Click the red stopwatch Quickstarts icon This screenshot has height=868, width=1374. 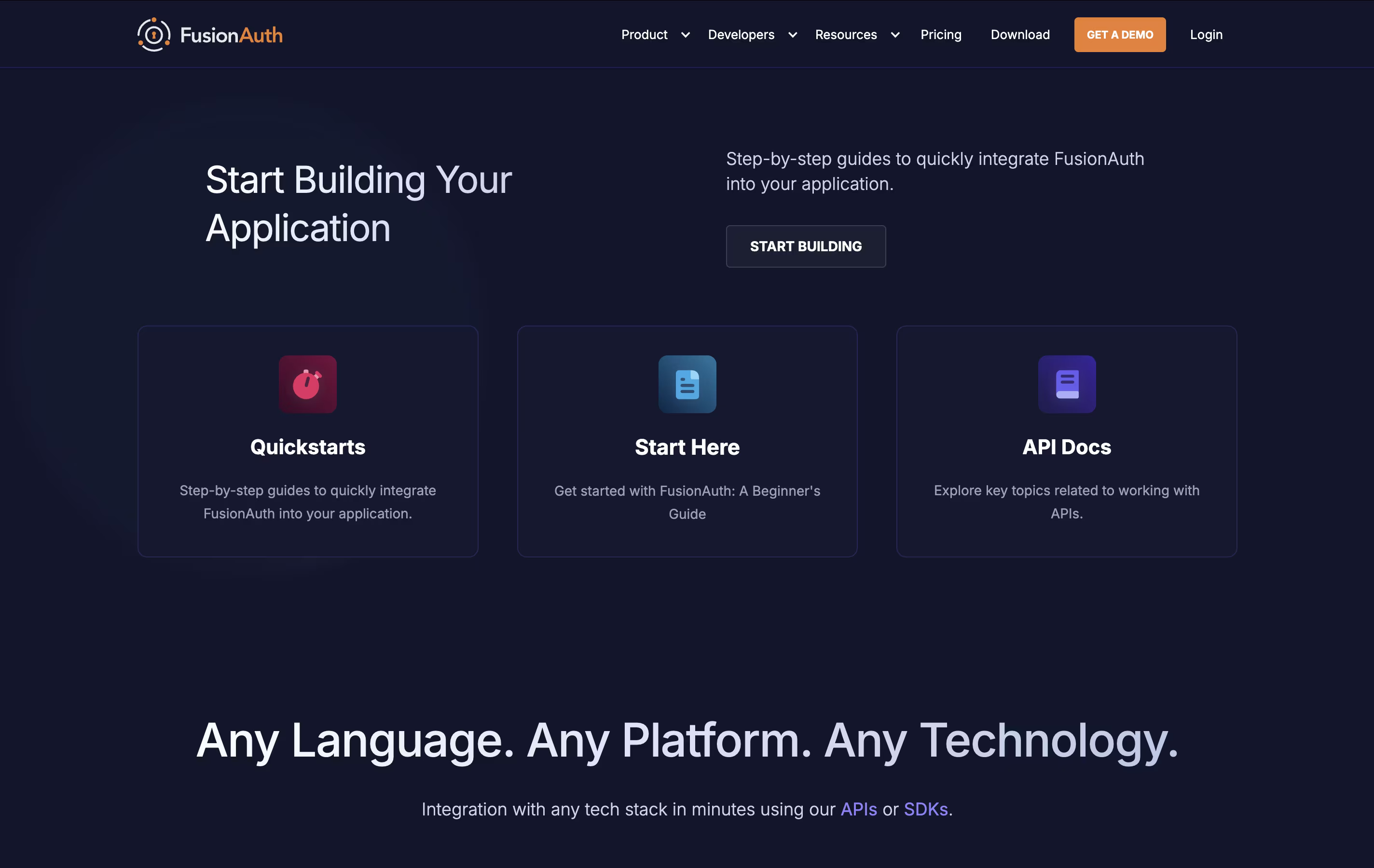tap(307, 384)
